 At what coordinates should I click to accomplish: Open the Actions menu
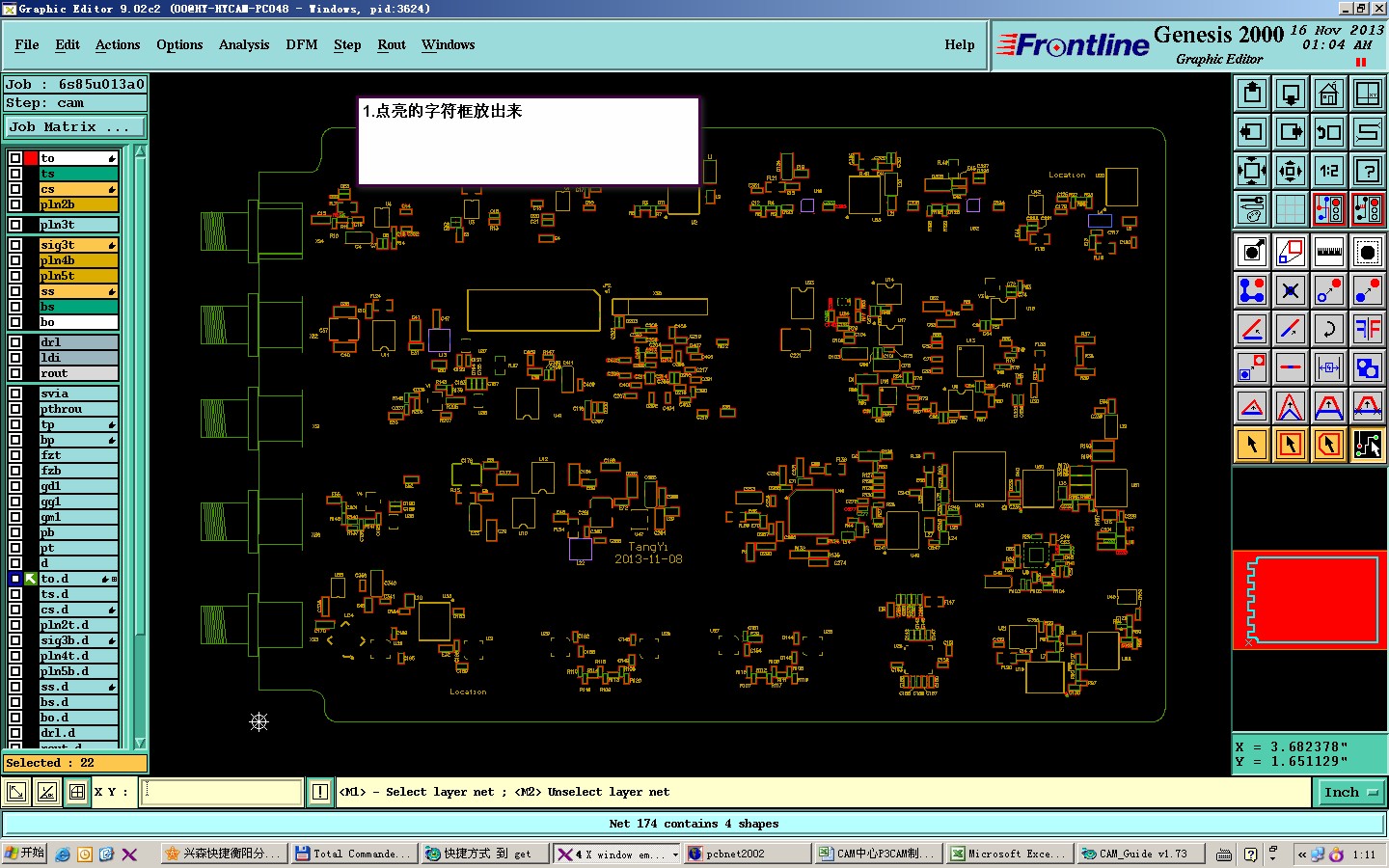[118, 45]
